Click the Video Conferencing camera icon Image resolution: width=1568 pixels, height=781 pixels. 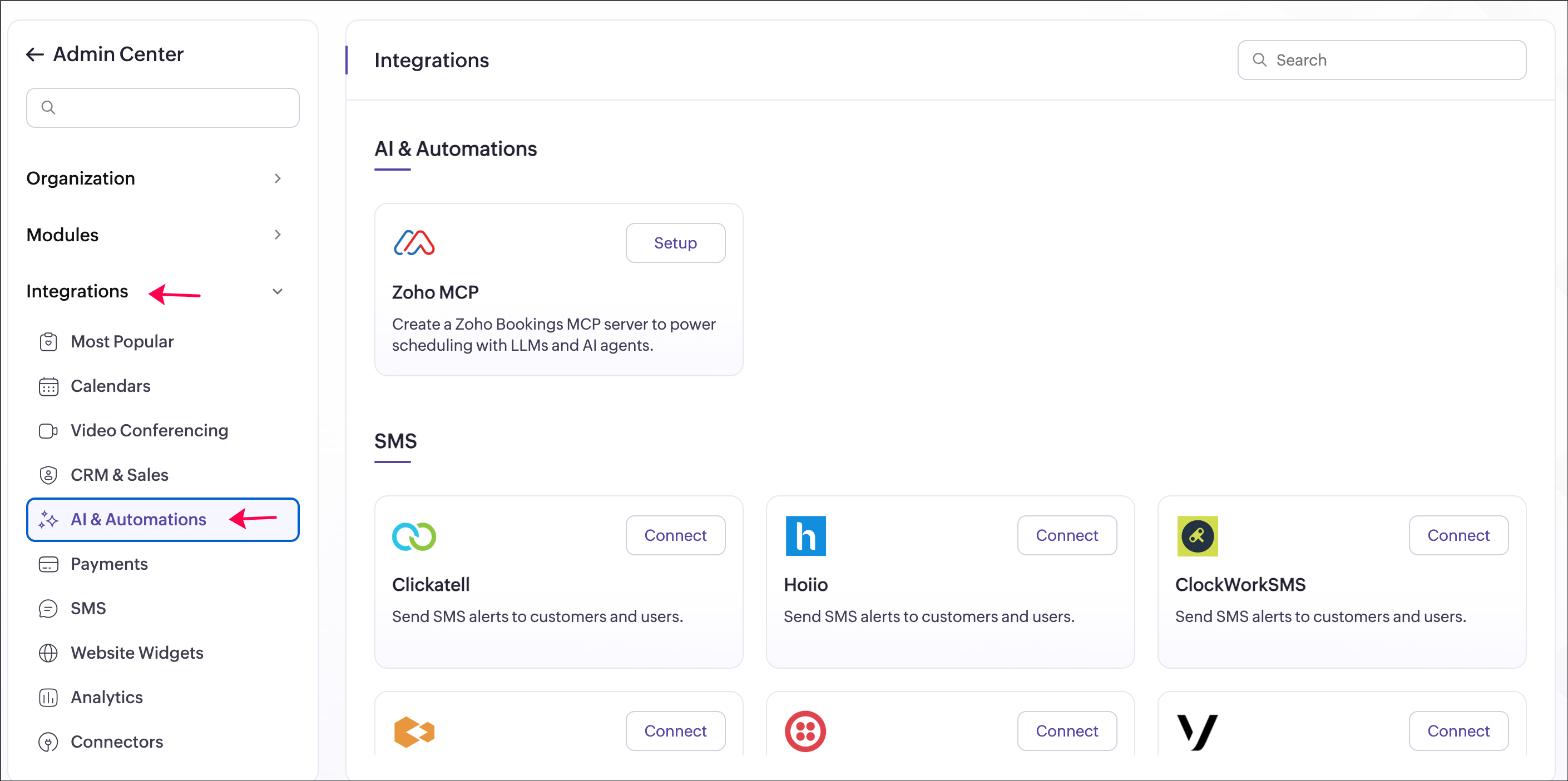pos(48,431)
